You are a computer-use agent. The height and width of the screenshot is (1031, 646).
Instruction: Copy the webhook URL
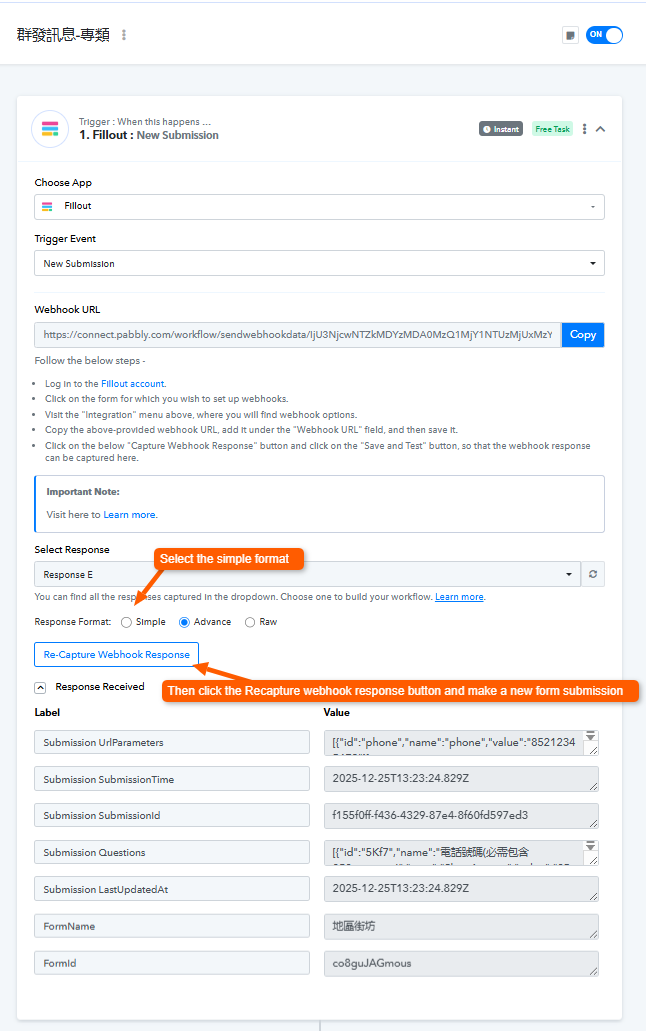point(583,335)
